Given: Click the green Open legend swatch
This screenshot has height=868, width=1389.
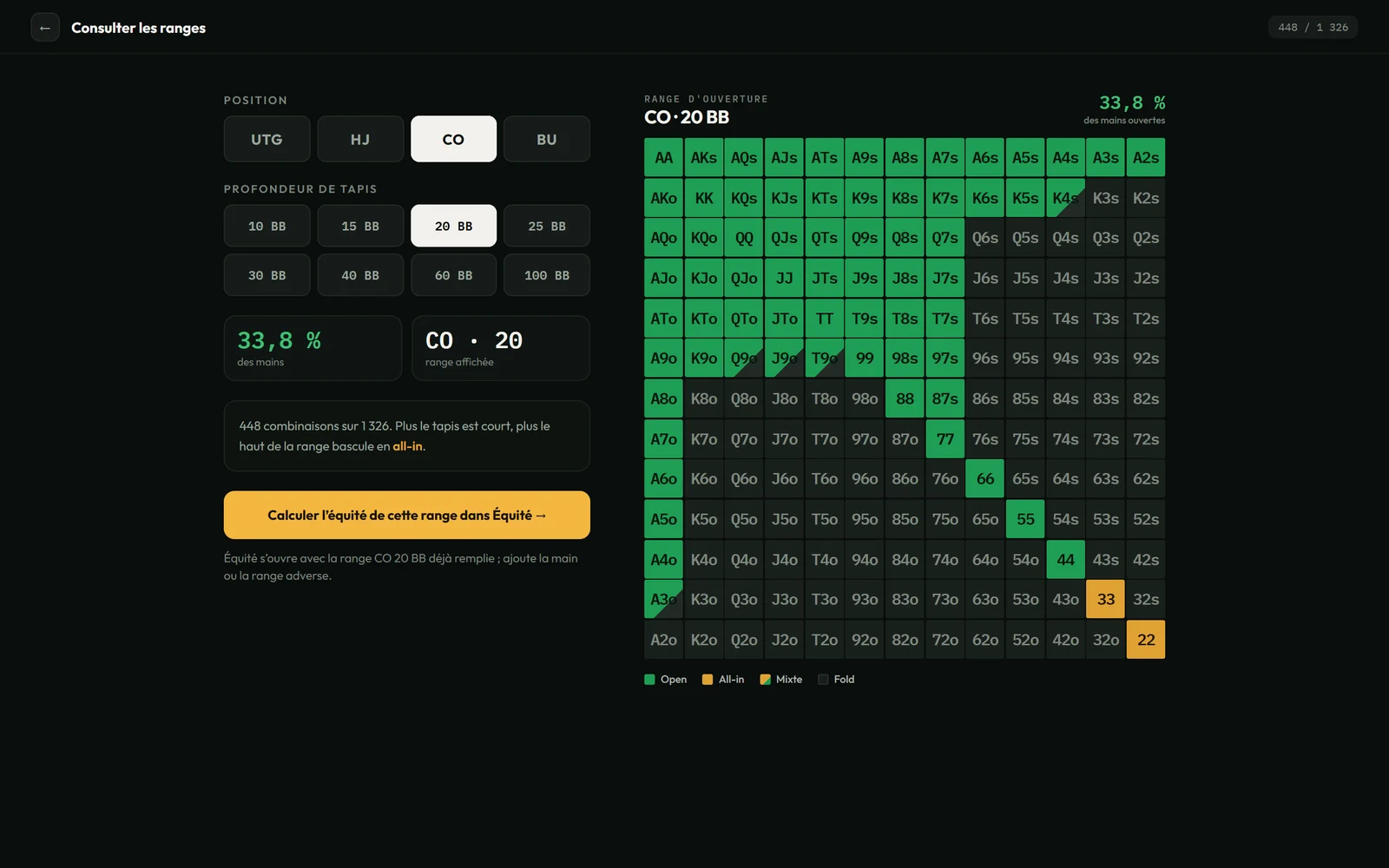Looking at the screenshot, I should [649, 680].
